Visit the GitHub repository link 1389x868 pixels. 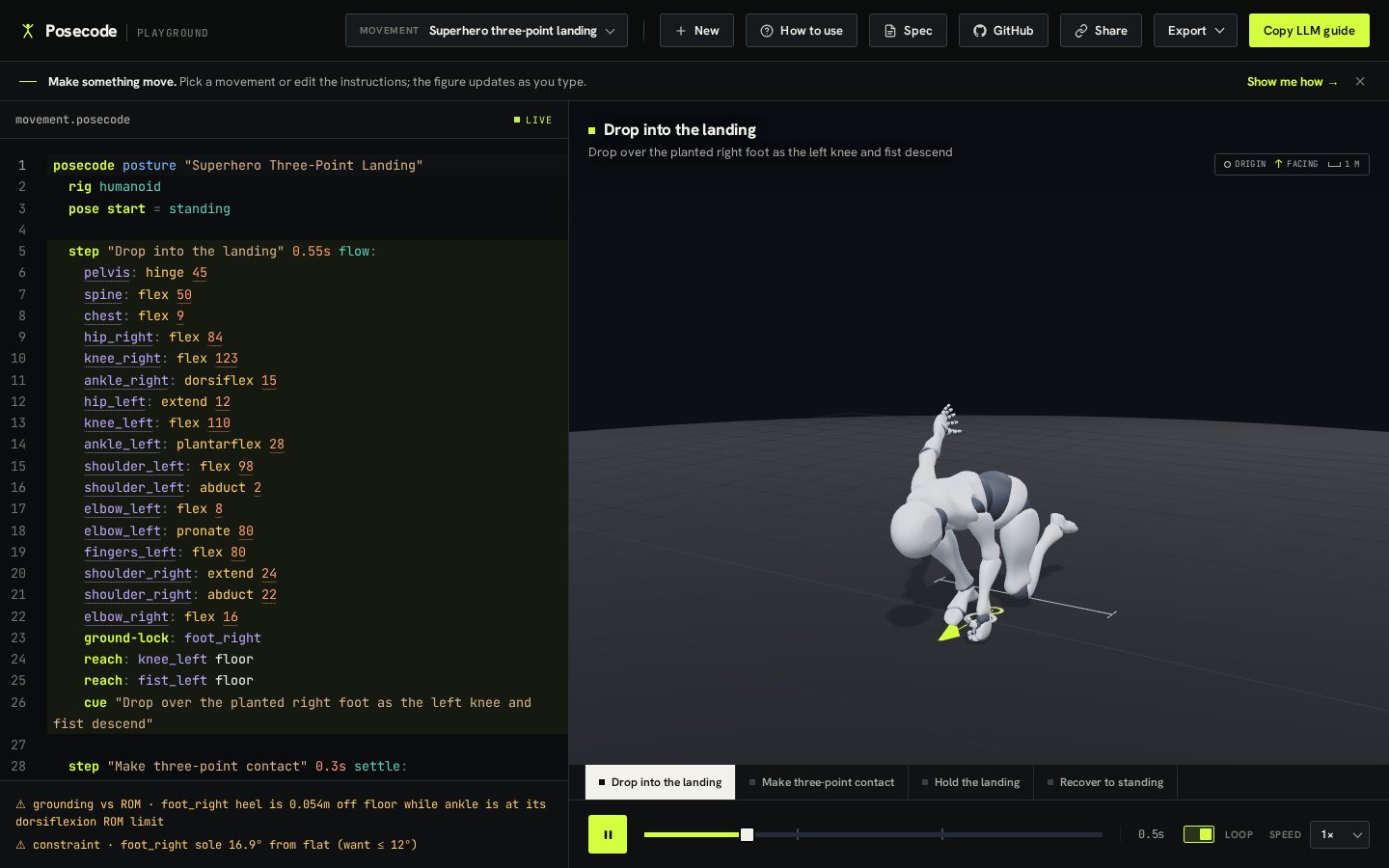click(1003, 31)
